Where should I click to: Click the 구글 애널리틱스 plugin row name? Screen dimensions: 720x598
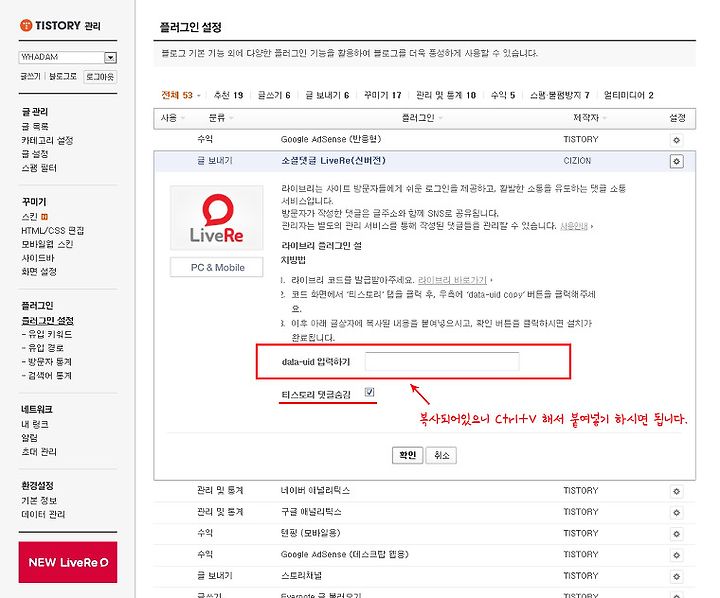coord(311,512)
